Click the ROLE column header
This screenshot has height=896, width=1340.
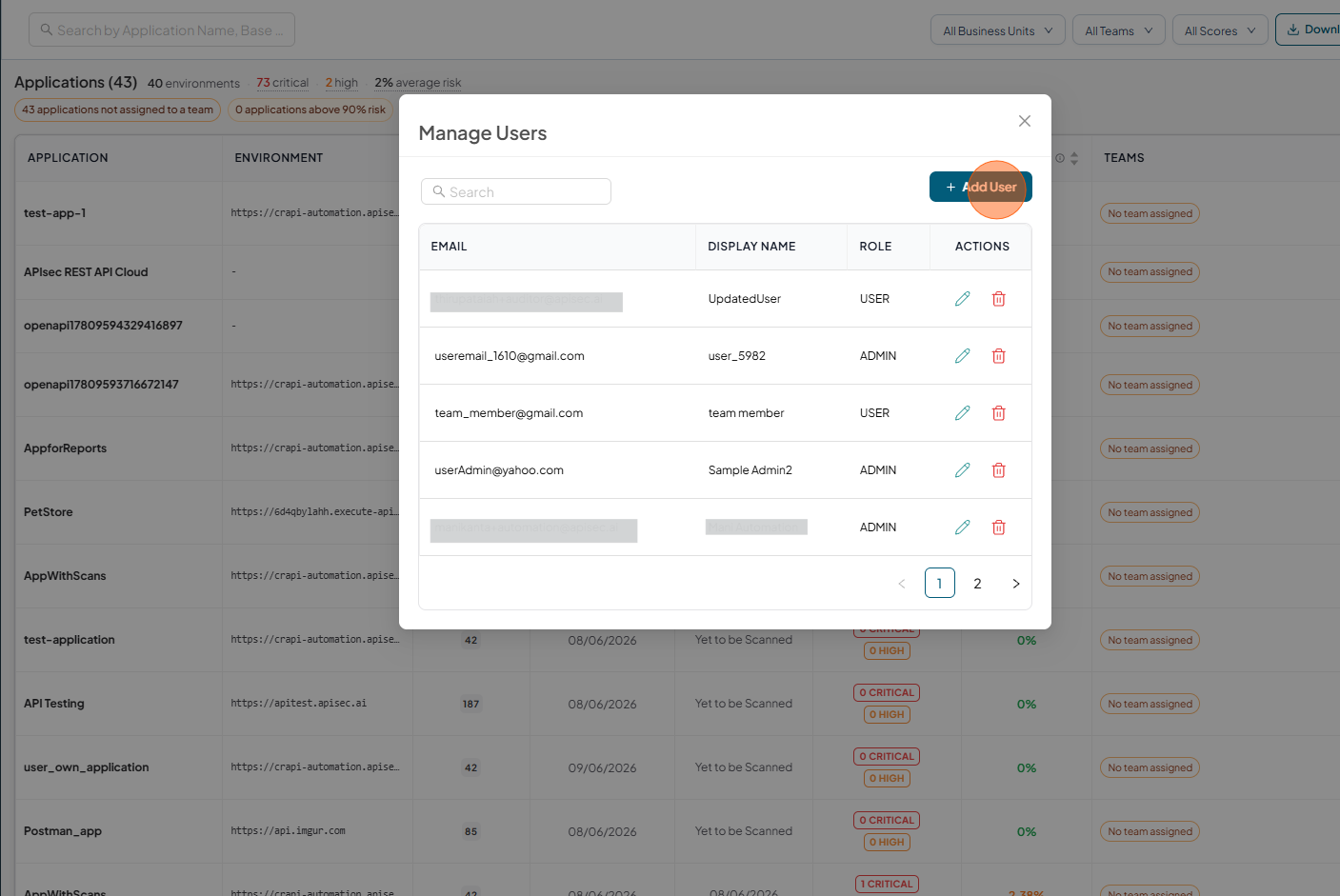tap(875, 247)
